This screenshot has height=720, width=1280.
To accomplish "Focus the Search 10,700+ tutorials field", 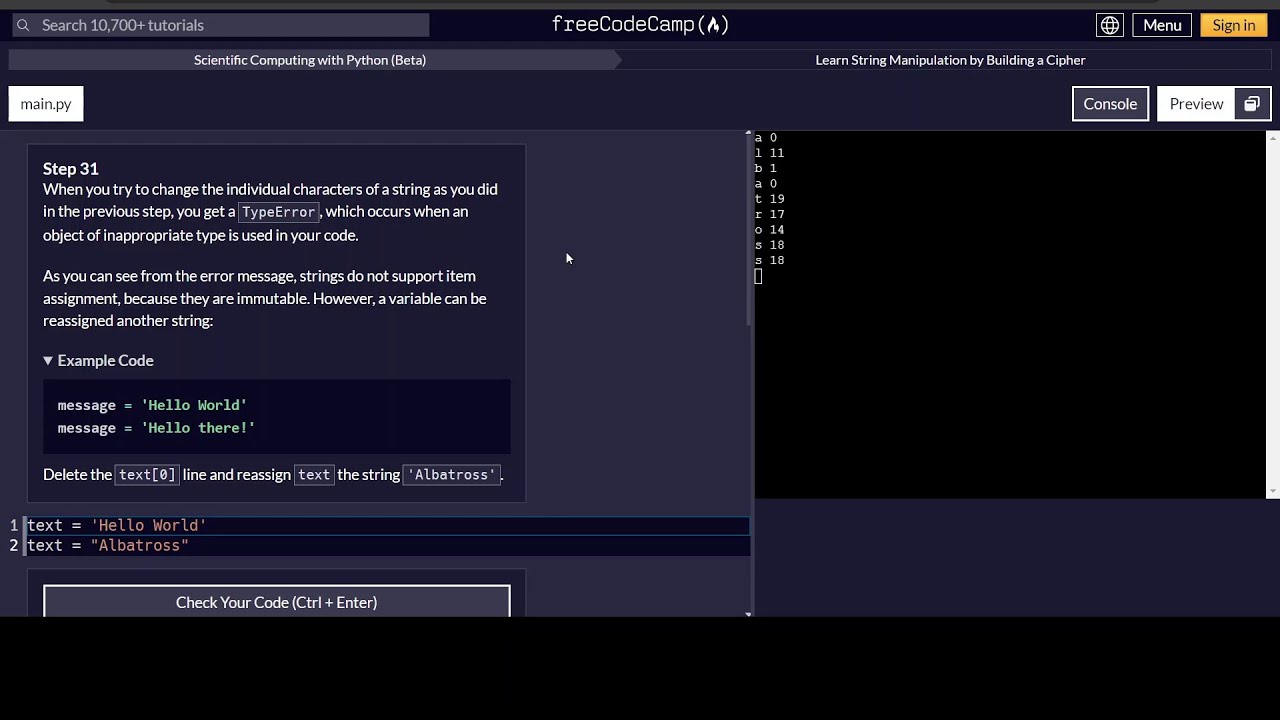I will pyautogui.click(x=220, y=25).
